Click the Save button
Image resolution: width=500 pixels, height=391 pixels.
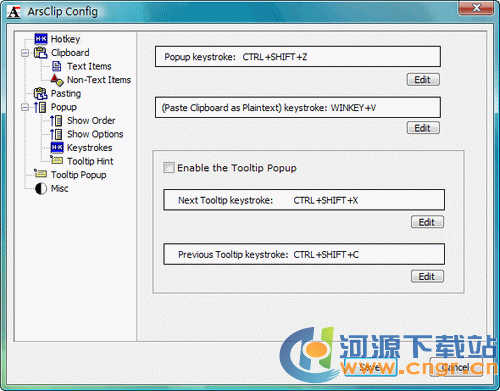[x=371, y=367]
